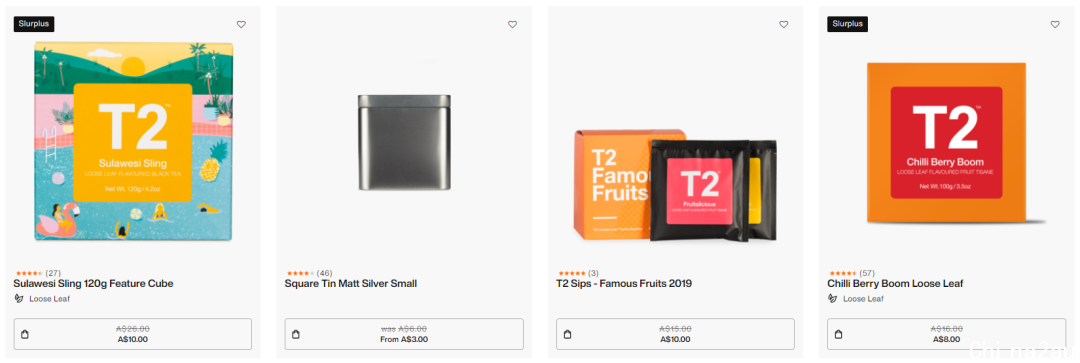Click Loose Leaf icon under Sulawesi Sling
The width and height of the screenshot is (1080, 363).
pyautogui.click(x=19, y=299)
